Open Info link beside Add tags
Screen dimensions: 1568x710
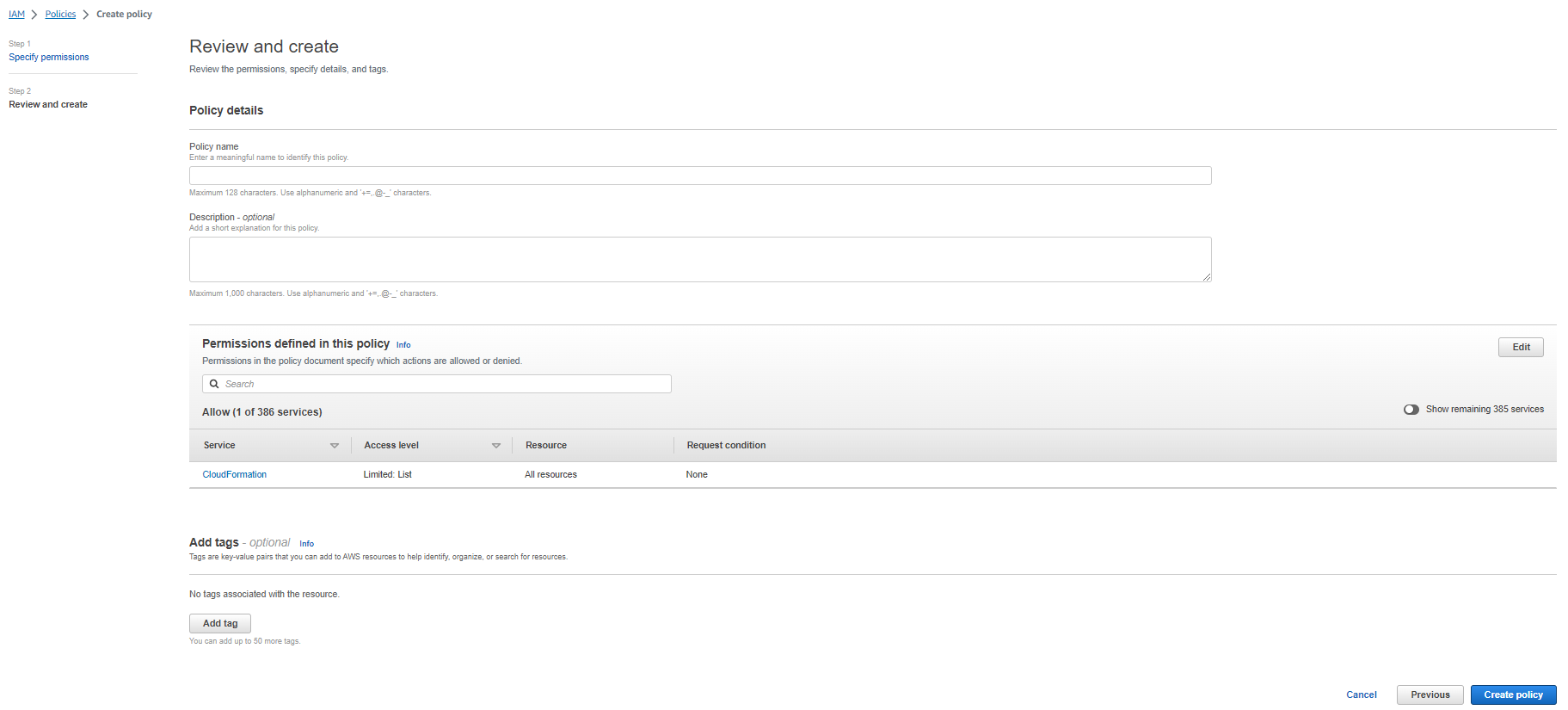pyautogui.click(x=306, y=544)
